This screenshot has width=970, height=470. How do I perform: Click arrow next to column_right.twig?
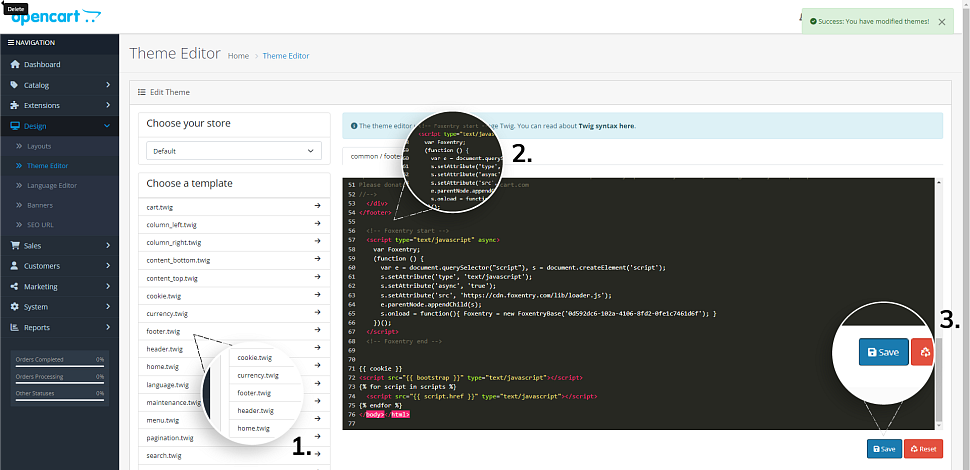point(317,242)
